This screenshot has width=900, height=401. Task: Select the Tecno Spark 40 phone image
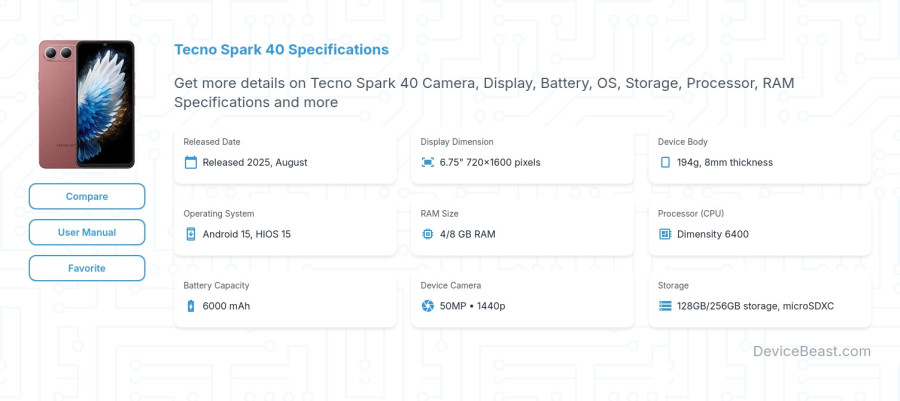87,104
